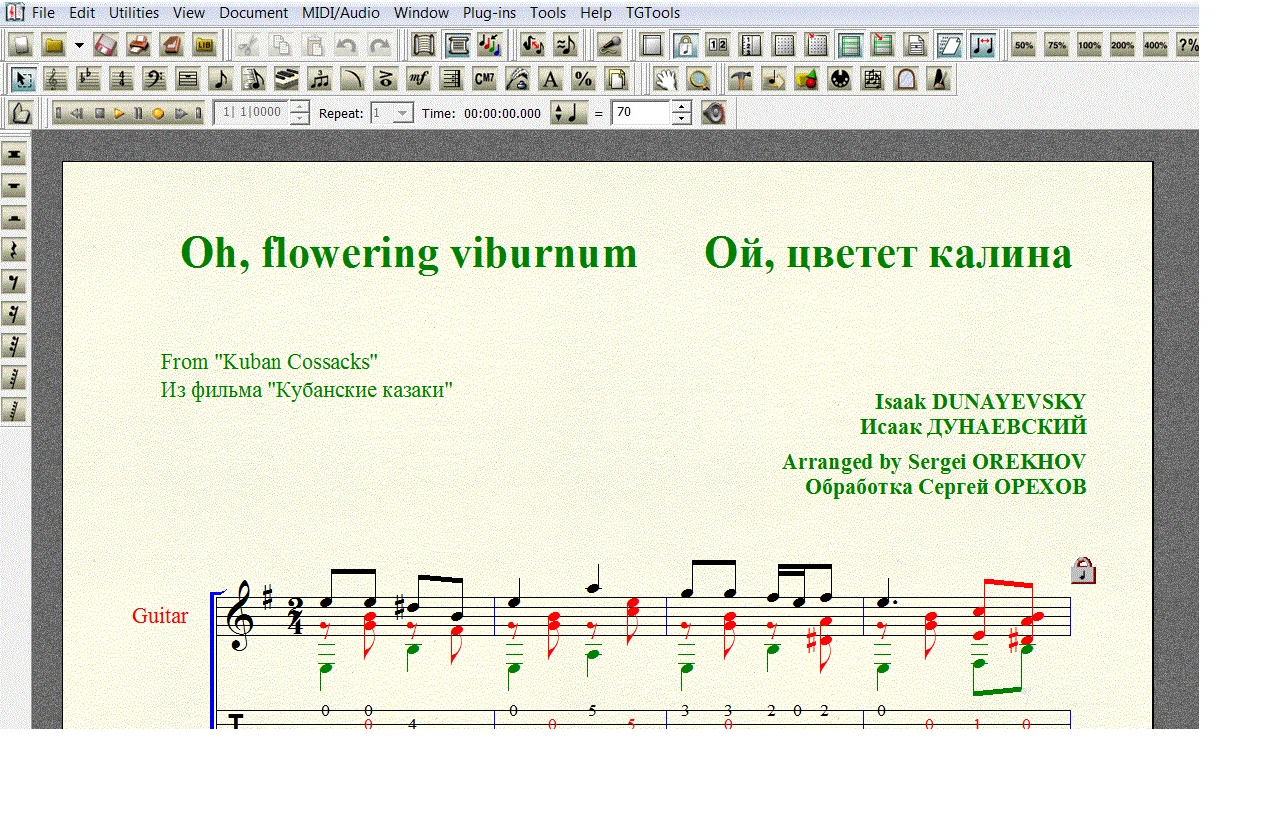This screenshot has height=817, width=1274.
Task: Select the Measure tool
Action: point(187,79)
